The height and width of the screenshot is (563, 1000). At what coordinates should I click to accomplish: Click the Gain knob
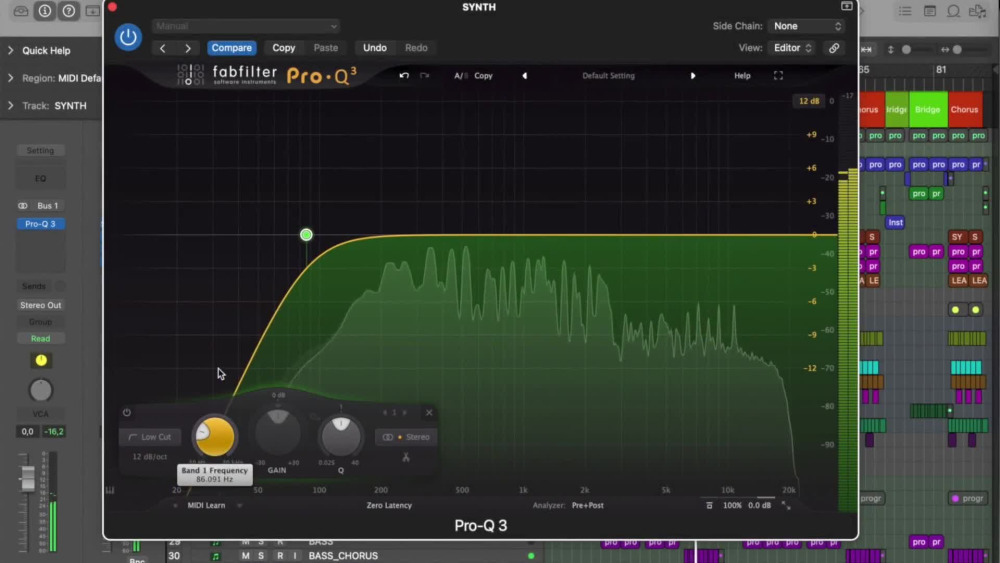tap(277, 434)
